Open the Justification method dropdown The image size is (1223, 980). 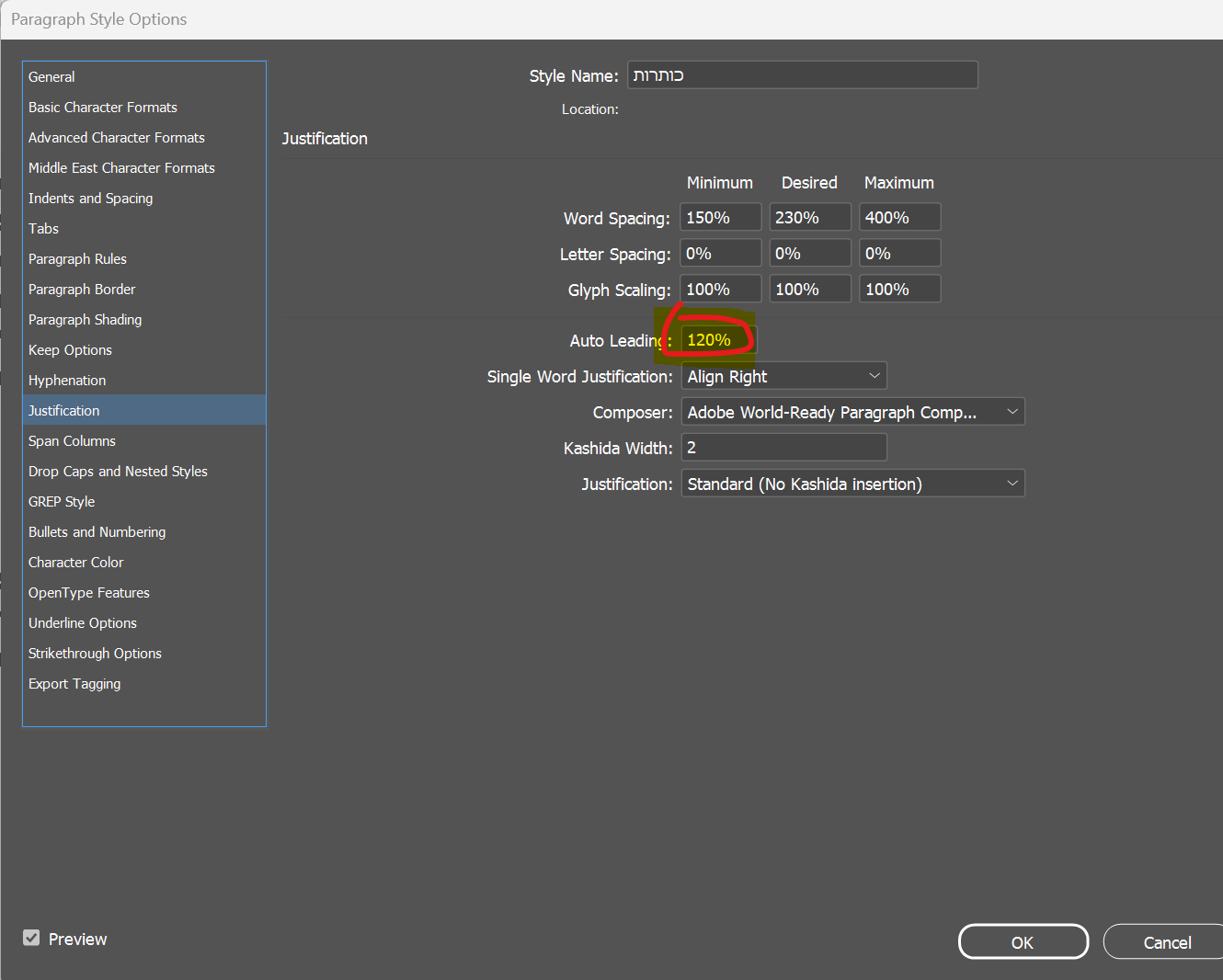pos(852,484)
